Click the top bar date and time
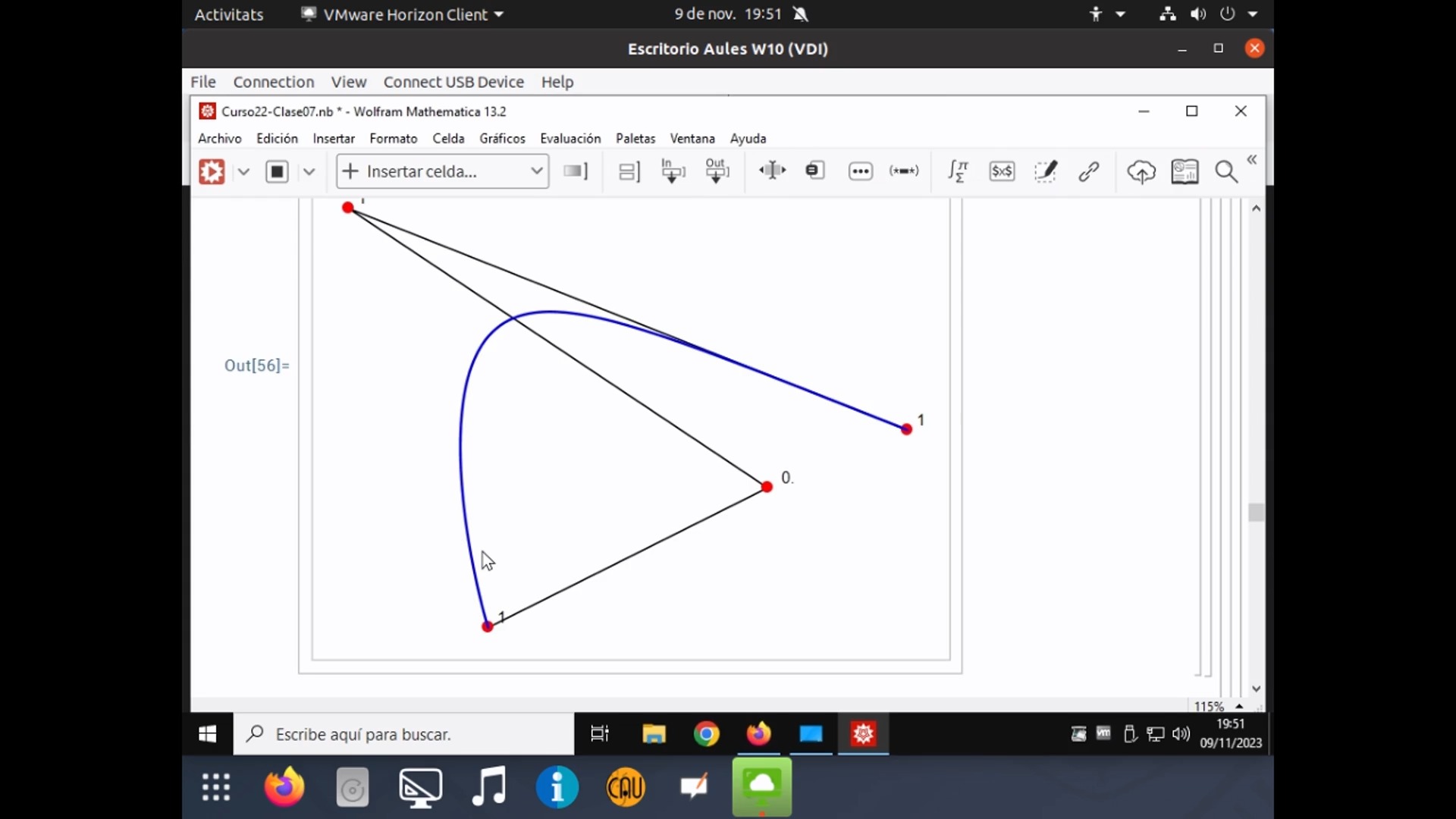The height and width of the screenshot is (819, 1456). pyautogui.click(x=727, y=14)
